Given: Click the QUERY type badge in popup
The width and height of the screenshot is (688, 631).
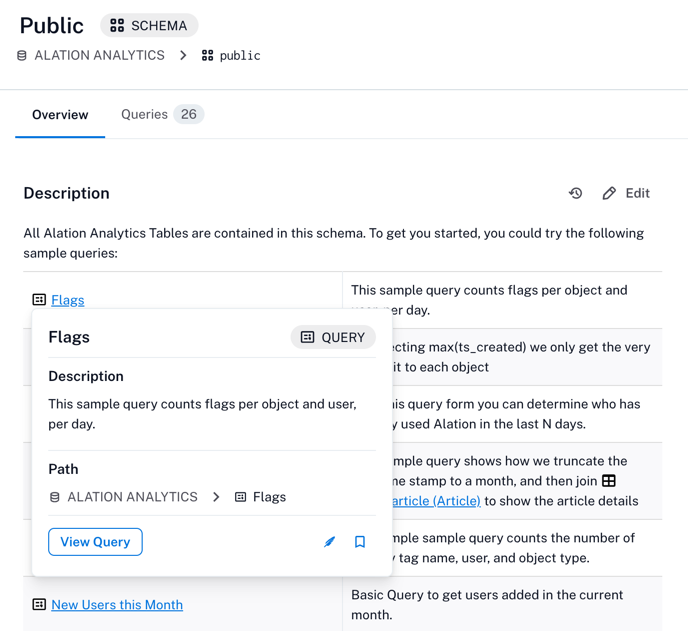Looking at the screenshot, I should 333,337.
